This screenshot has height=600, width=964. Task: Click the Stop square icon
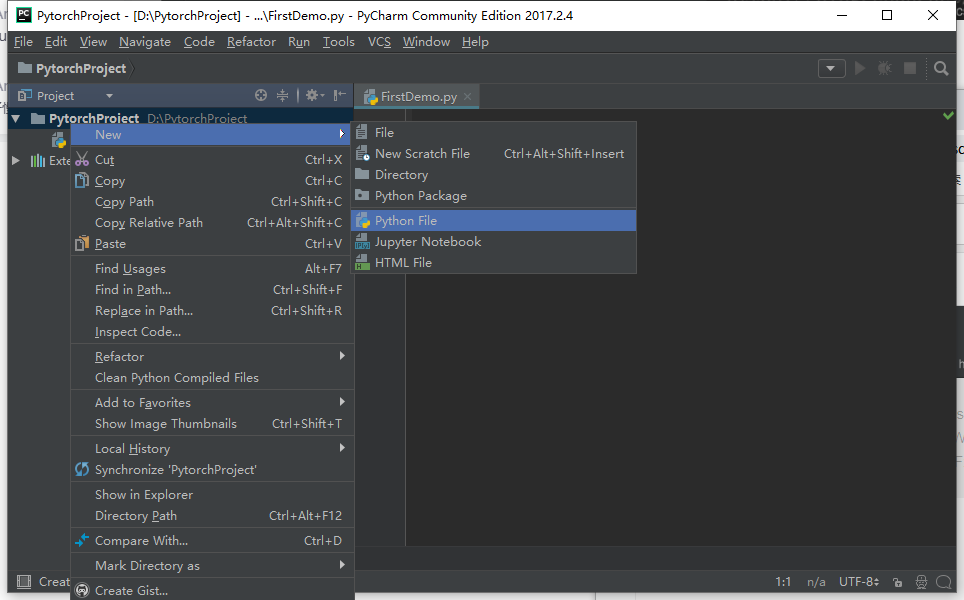(x=910, y=68)
